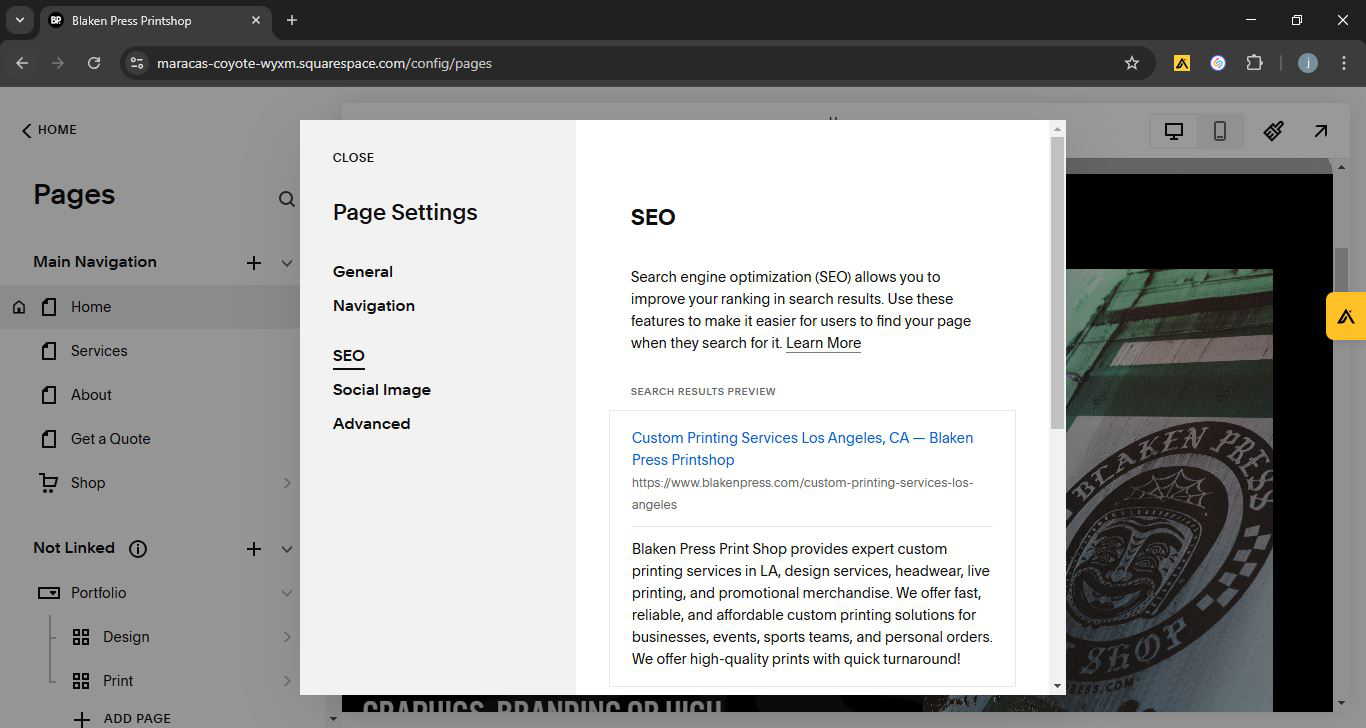Expand preview with the arrow icon
This screenshot has width=1366, height=728.
pos(1321,131)
